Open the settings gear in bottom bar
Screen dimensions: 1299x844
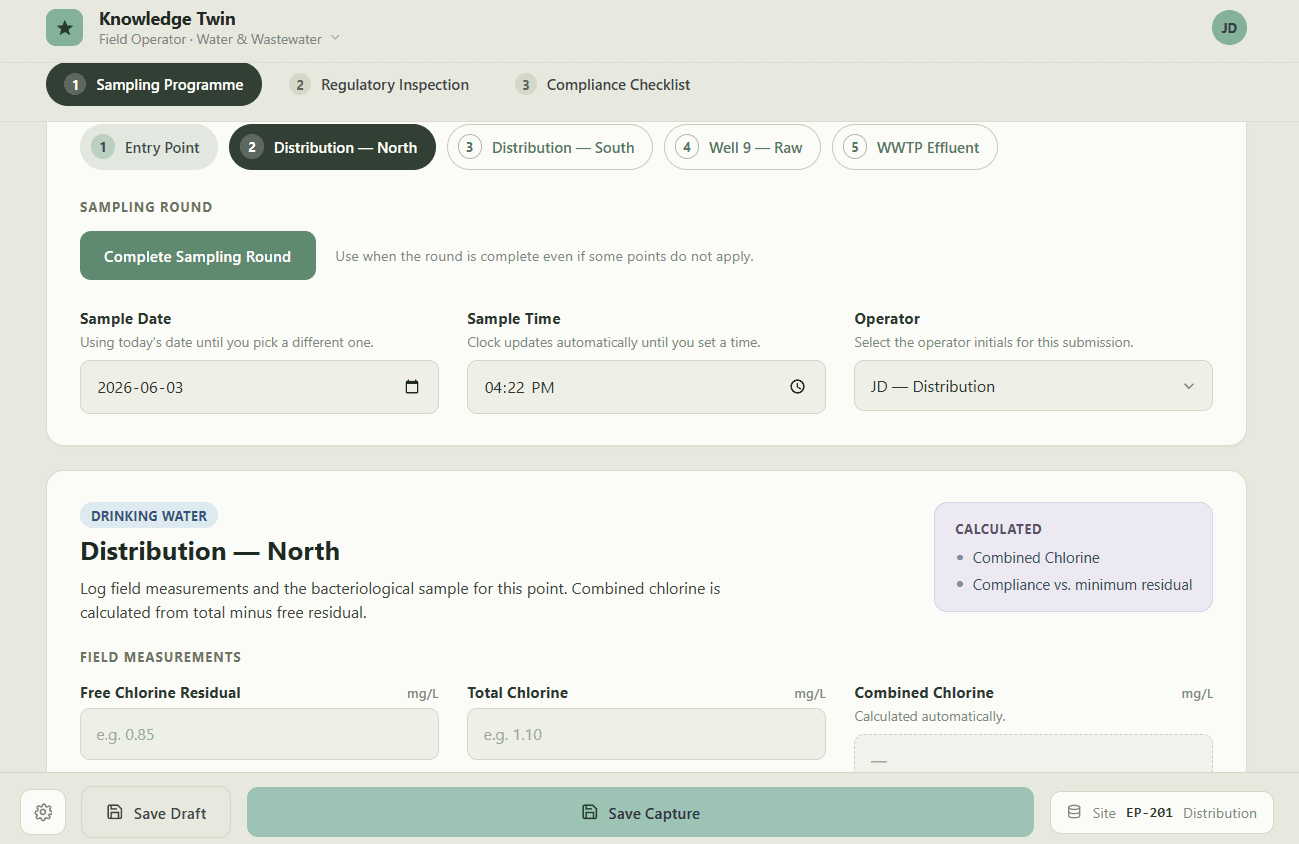click(43, 812)
